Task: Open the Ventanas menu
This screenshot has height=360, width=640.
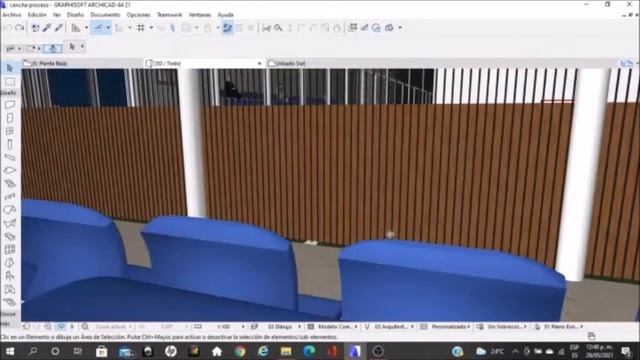Action: tap(200, 15)
